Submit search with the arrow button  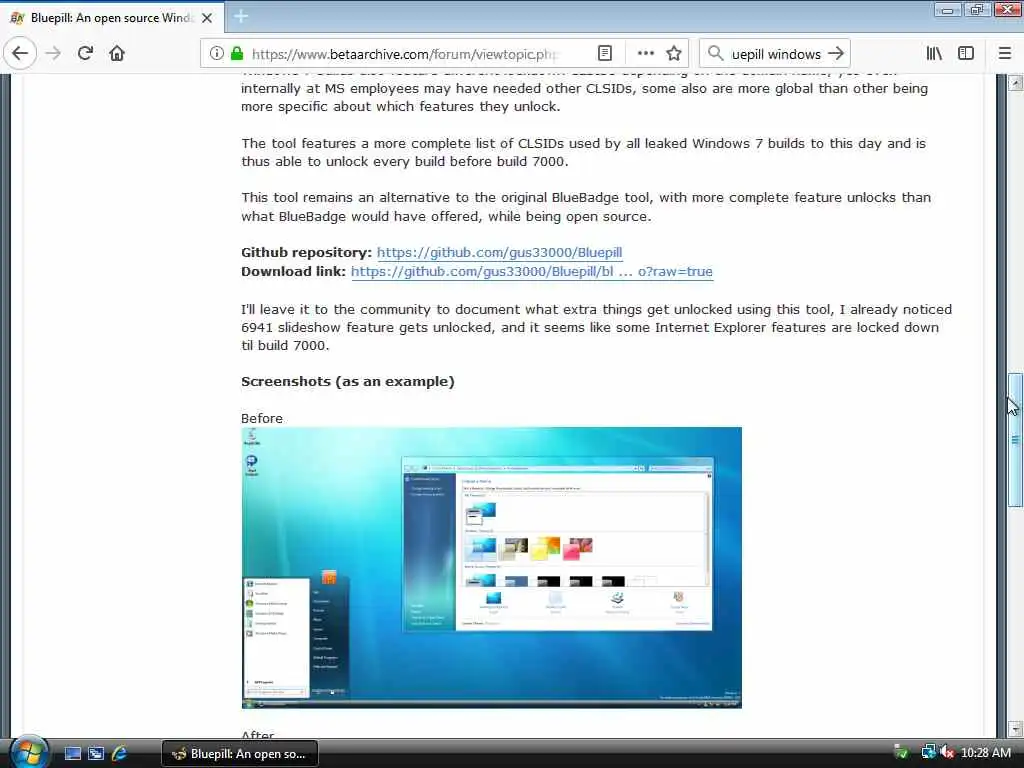click(835, 54)
